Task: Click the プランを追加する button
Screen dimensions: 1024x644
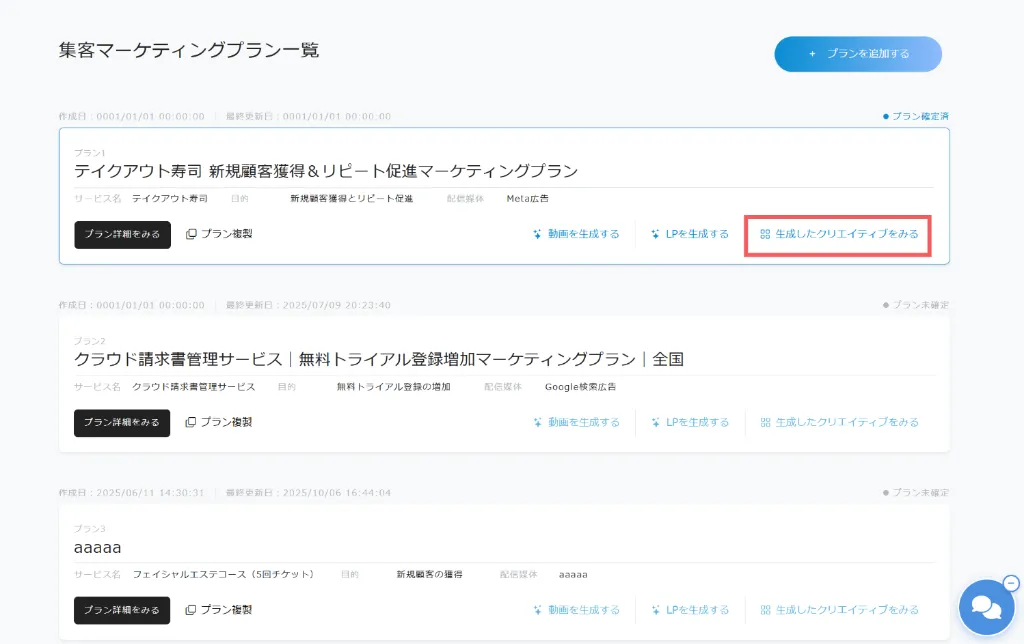Action: pyautogui.click(x=858, y=54)
